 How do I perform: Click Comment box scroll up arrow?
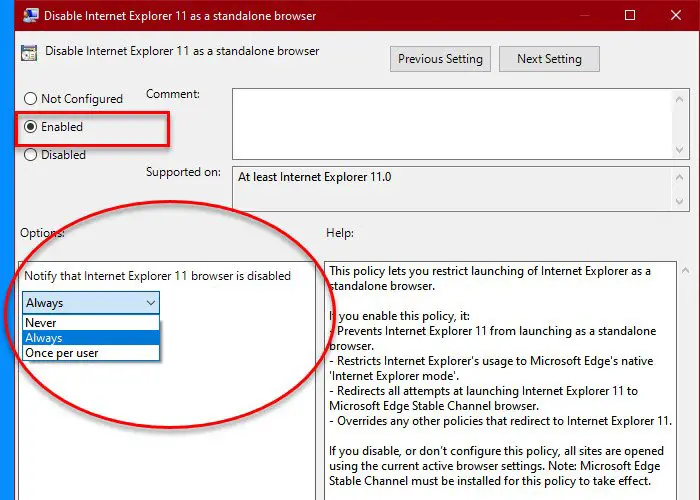pyautogui.click(x=679, y=99)
